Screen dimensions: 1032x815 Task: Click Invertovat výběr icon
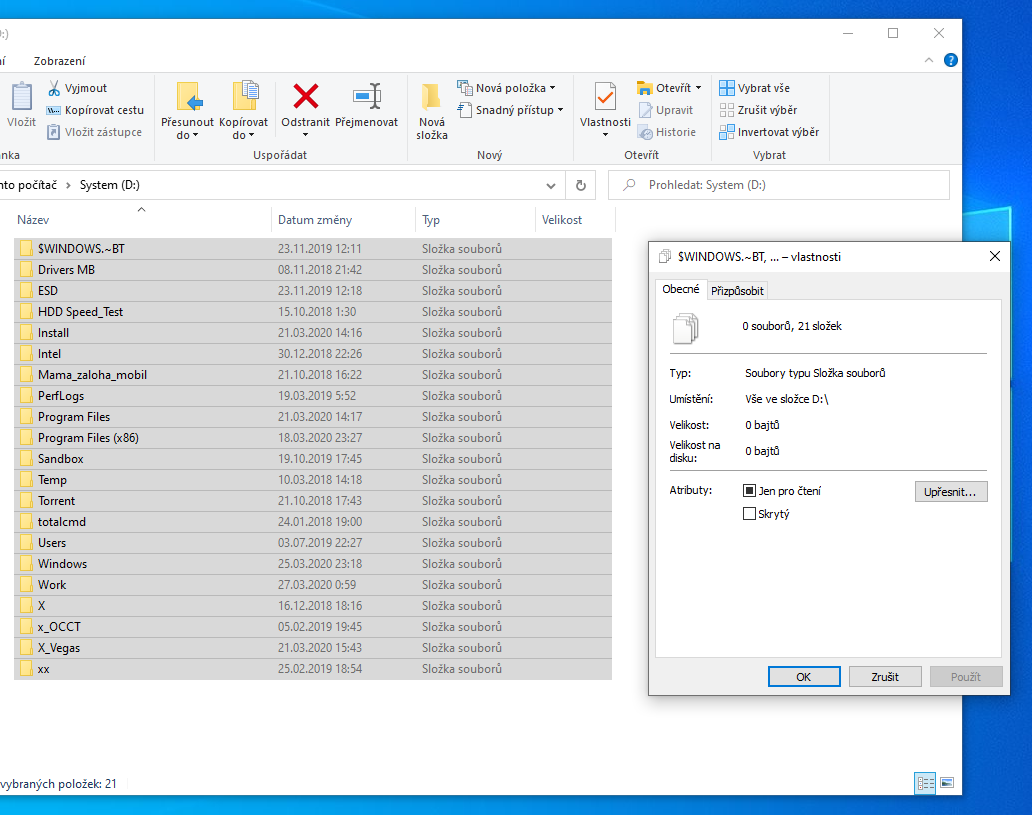coord(727,132)
